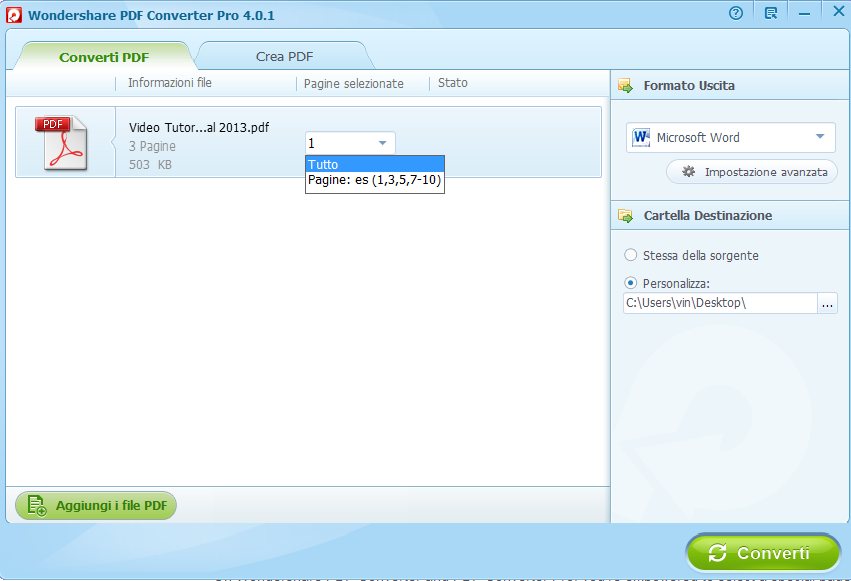
Task: Click the destination path input field
Action: (x=720, y=303)
